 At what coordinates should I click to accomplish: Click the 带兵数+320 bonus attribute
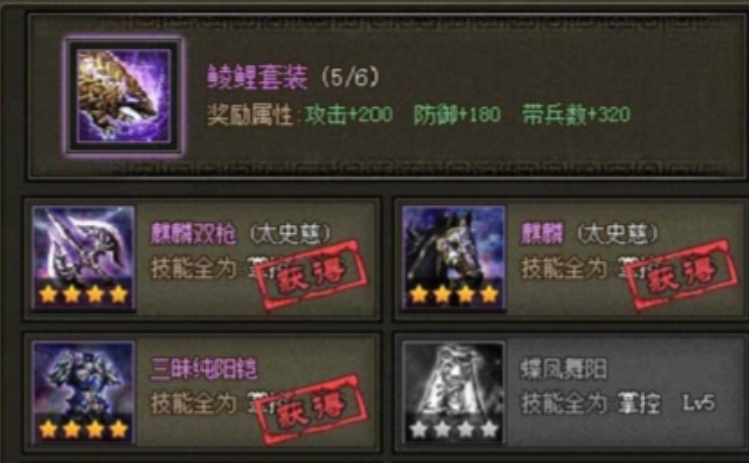576,115
